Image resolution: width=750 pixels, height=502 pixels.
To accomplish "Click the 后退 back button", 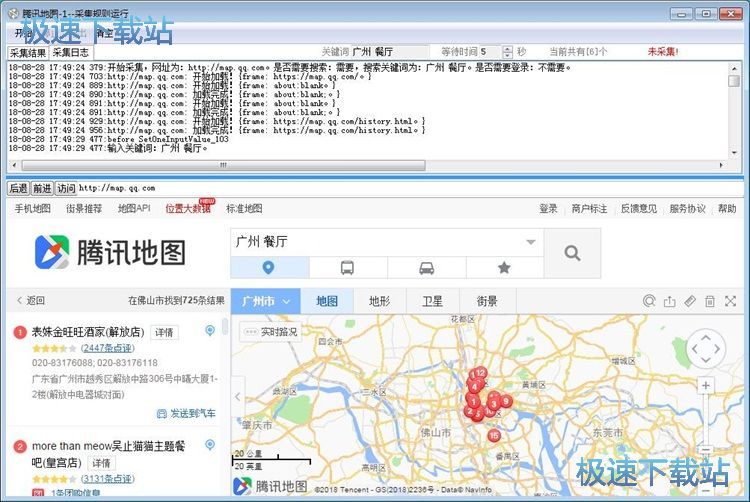I will 18,188.
